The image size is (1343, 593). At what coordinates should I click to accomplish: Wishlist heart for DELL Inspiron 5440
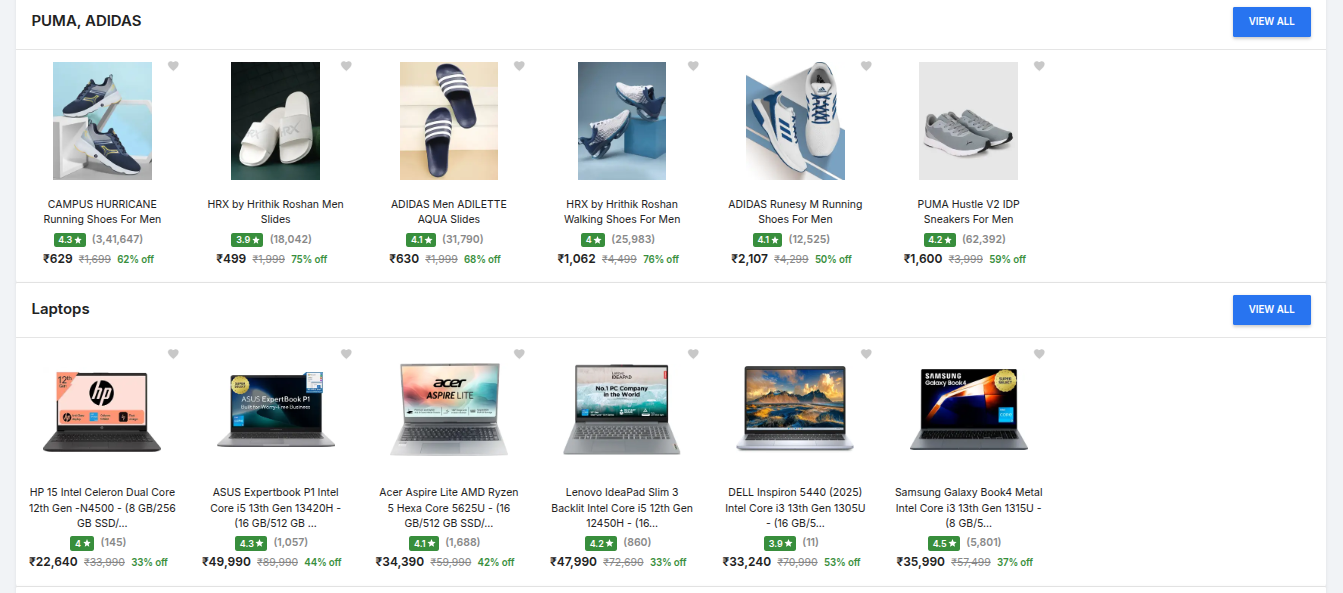866,354
